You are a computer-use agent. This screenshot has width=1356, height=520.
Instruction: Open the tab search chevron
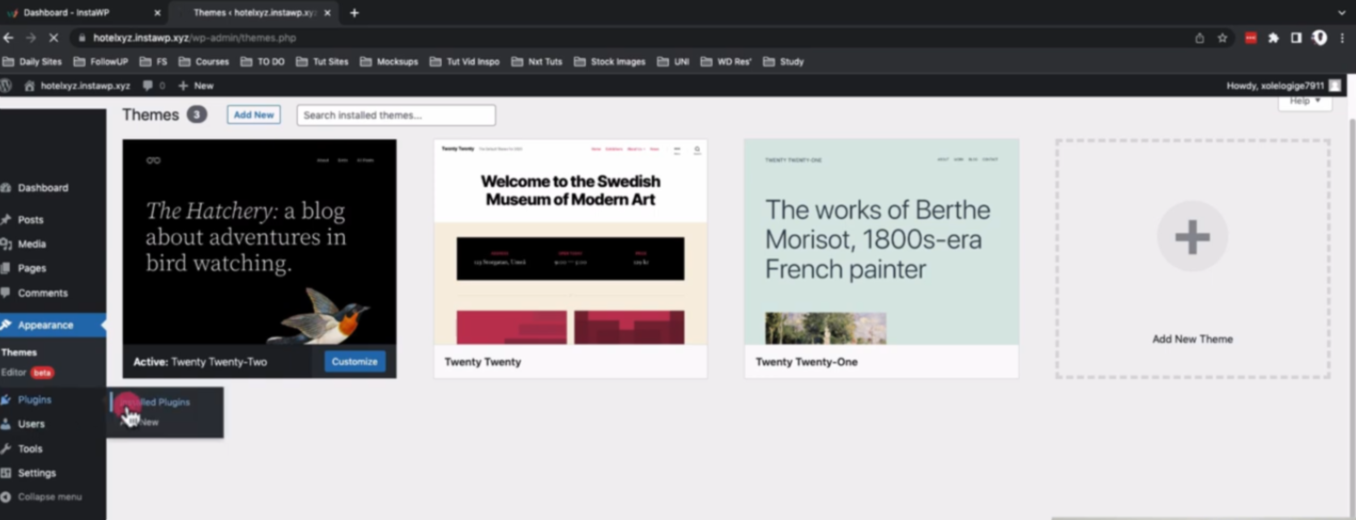[x=1342, y=13]
